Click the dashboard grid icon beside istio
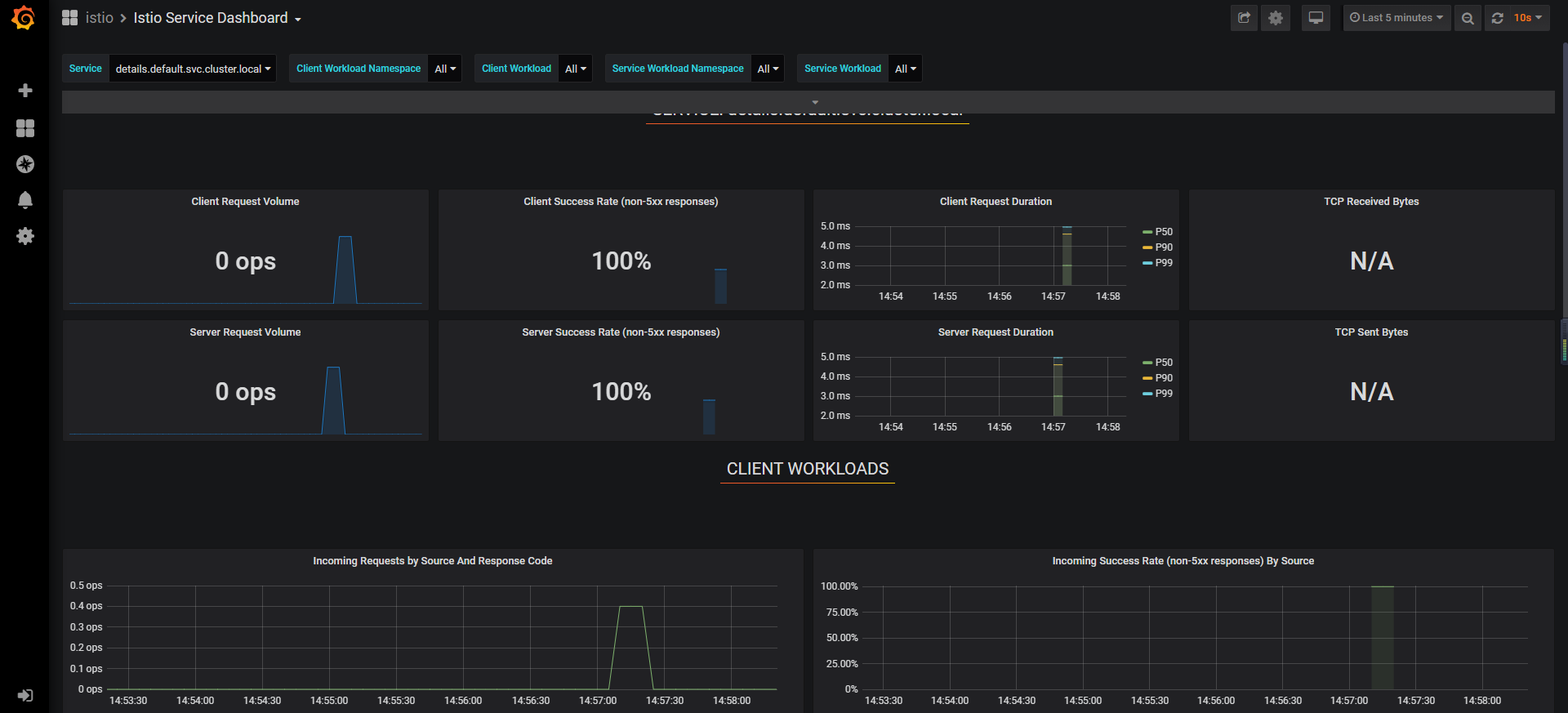Viewport: 1568px width, 713px height. pyautogui.click(x=70, y=18)
